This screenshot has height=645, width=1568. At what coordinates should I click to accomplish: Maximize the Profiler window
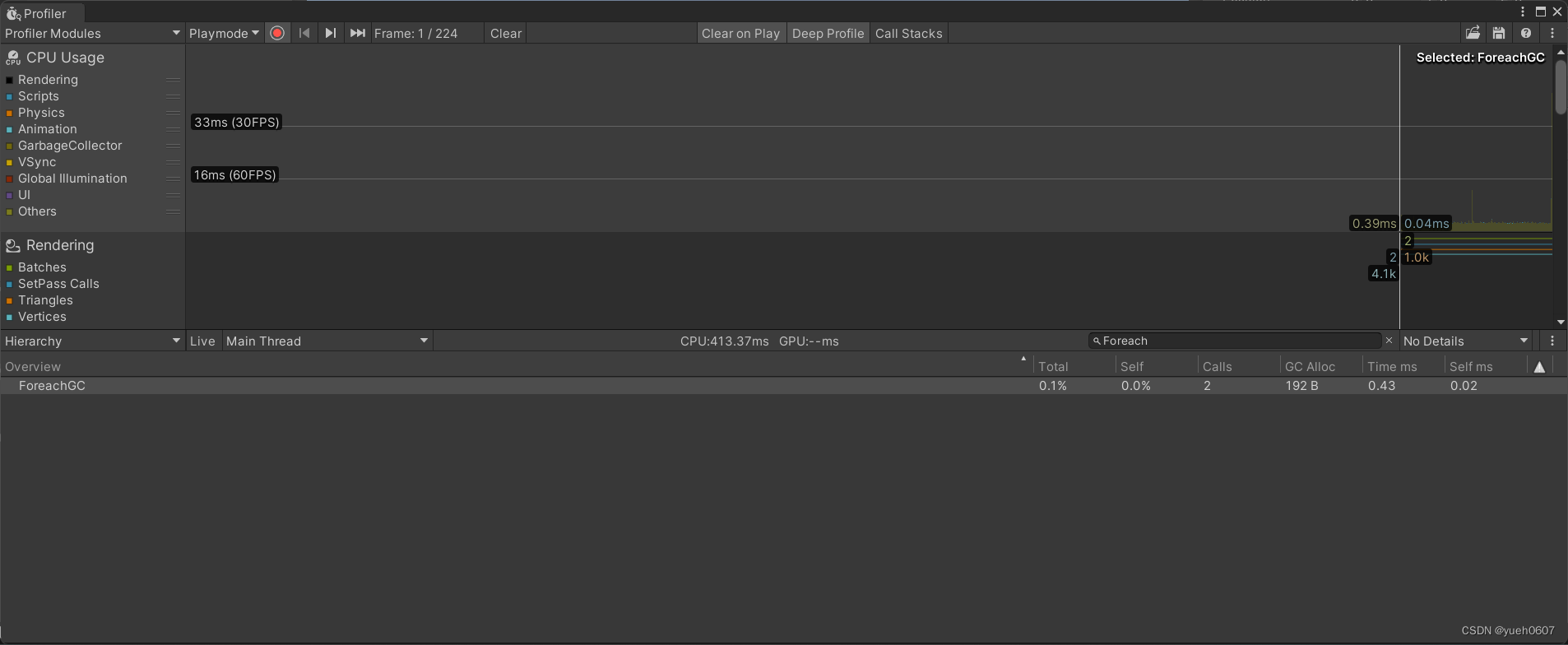[x=1541, y=12]
